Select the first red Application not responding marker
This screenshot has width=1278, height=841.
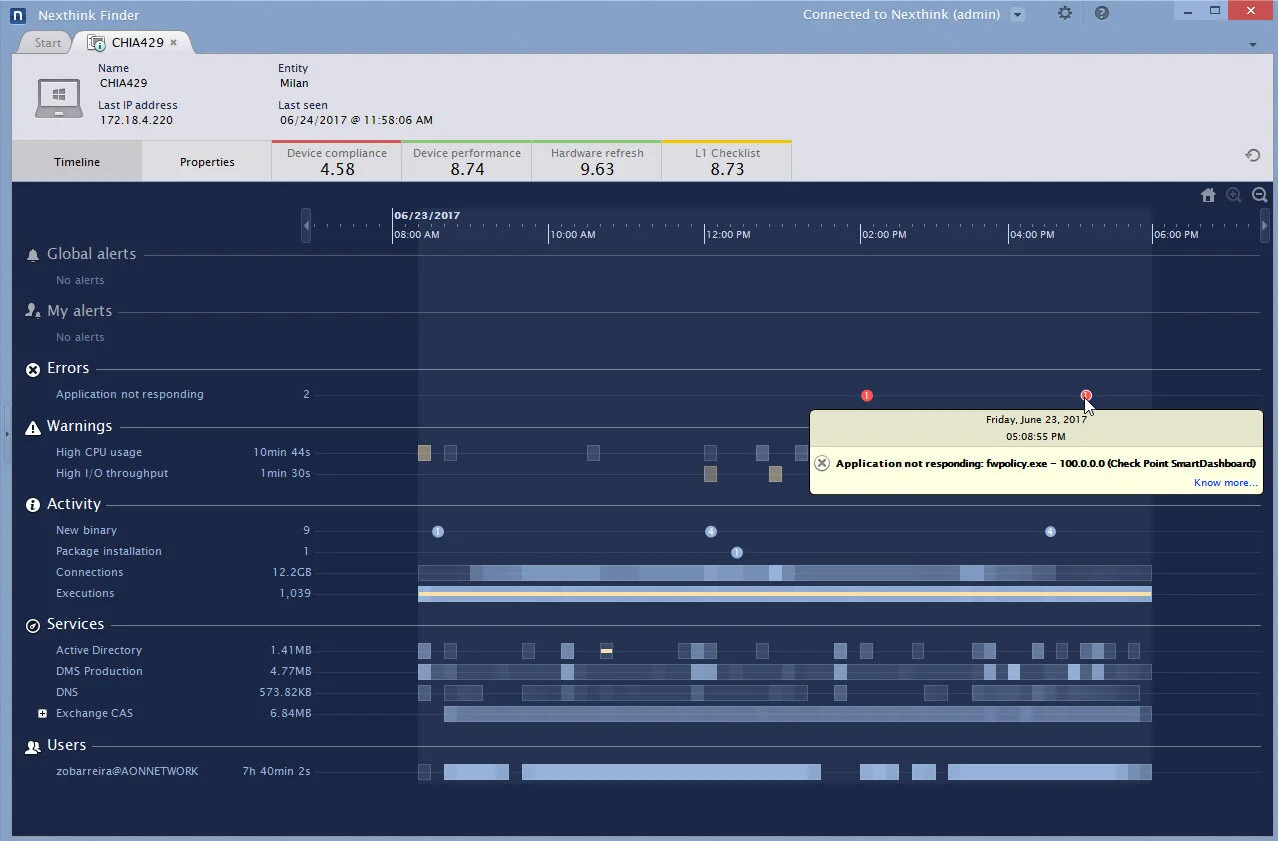point(866,395)
